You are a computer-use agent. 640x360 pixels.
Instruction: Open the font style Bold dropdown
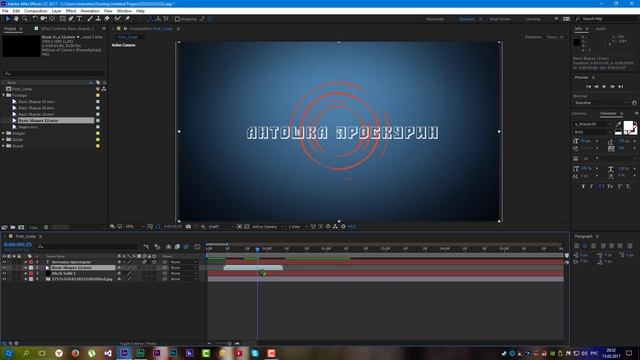[593, 132]
